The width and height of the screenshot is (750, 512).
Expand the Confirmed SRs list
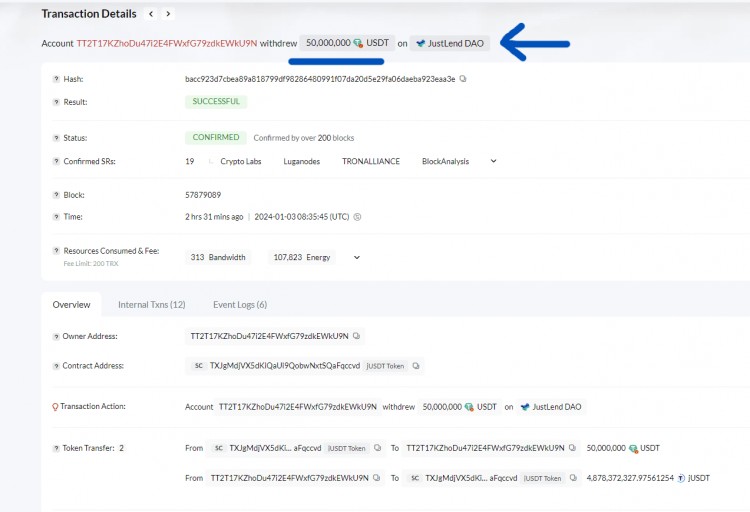click(x=493, y=160)
